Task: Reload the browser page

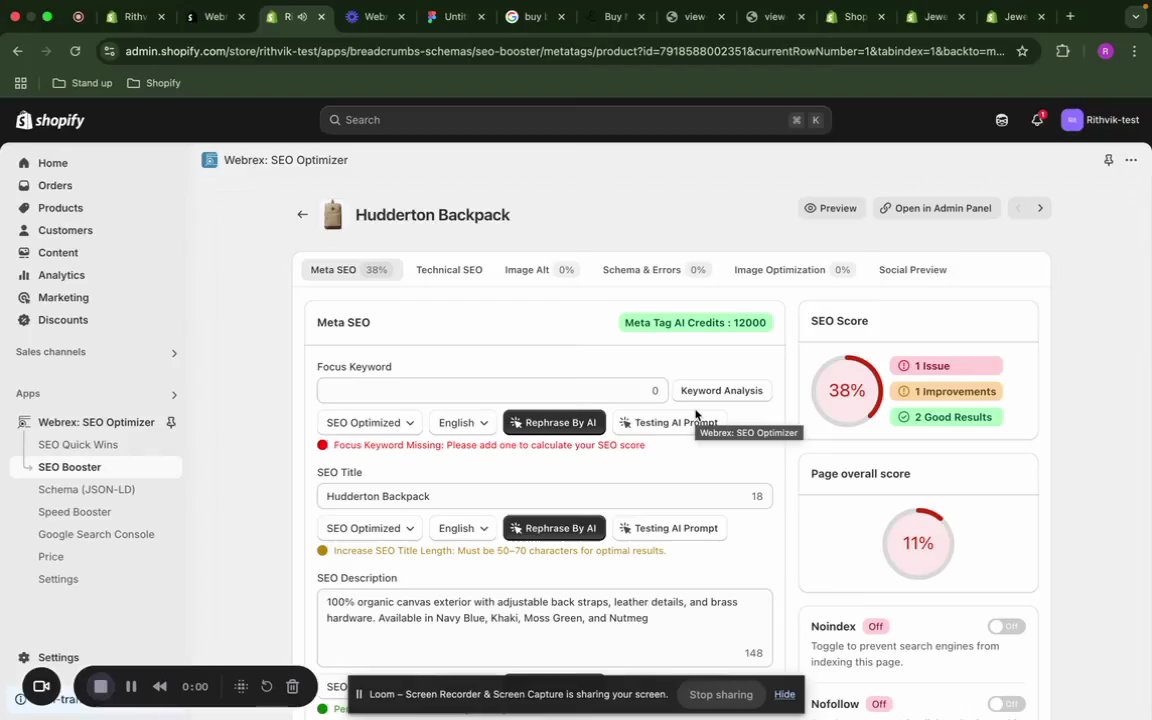Action: (75, 51)
